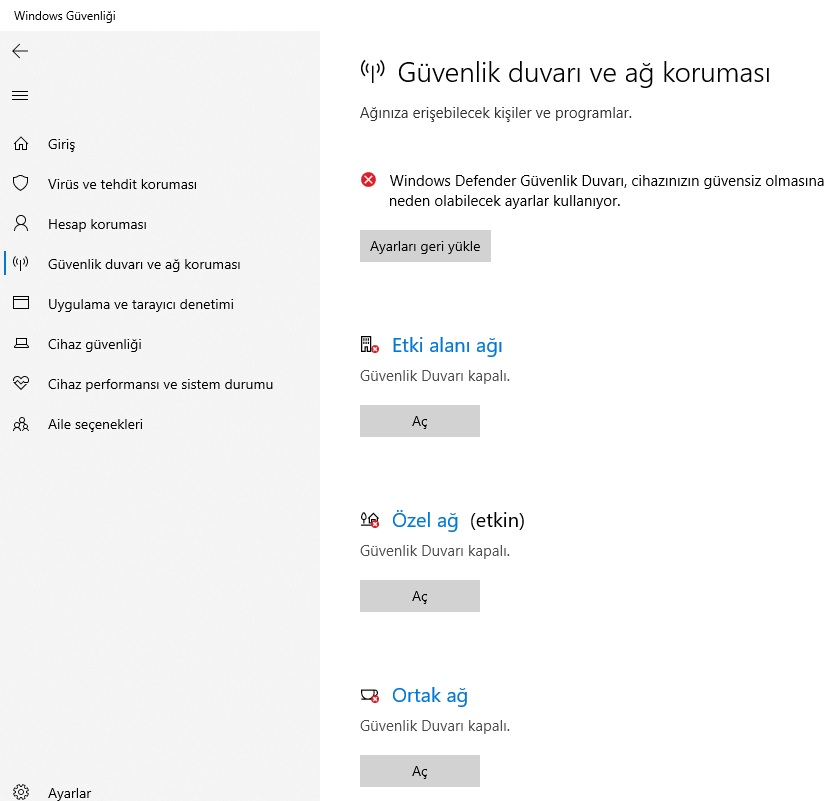Open Cihaz performansı ve sistem durumu
Viewport: 839px width, 801px height.
coord(160,384)
